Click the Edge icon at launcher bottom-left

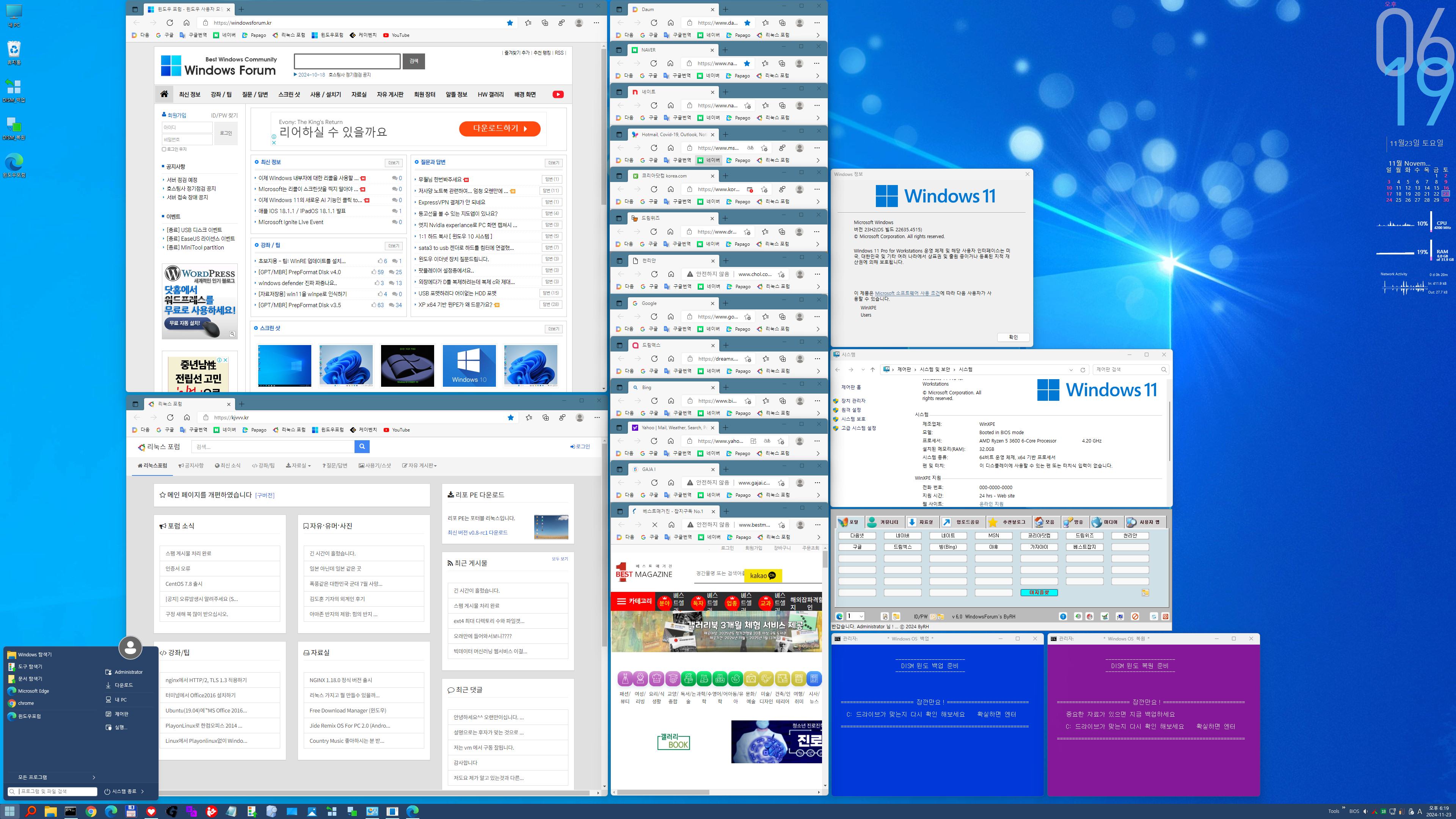click(x=839, y=616)
